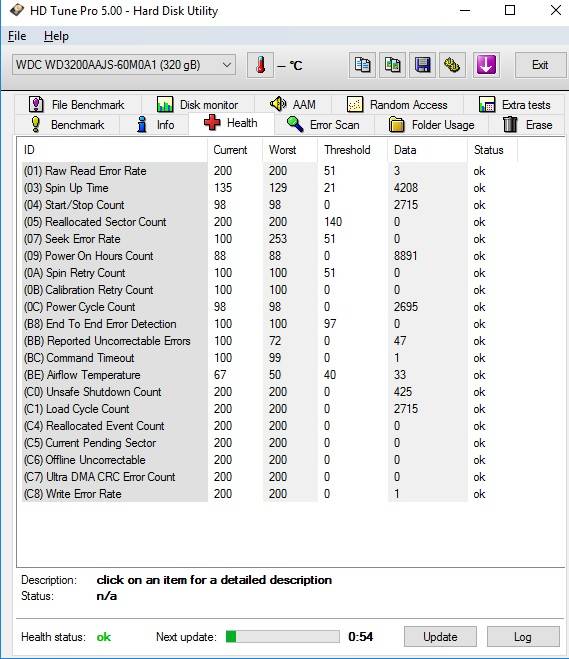Click the Erase trash can icon
569x659 pixels.
510,124
